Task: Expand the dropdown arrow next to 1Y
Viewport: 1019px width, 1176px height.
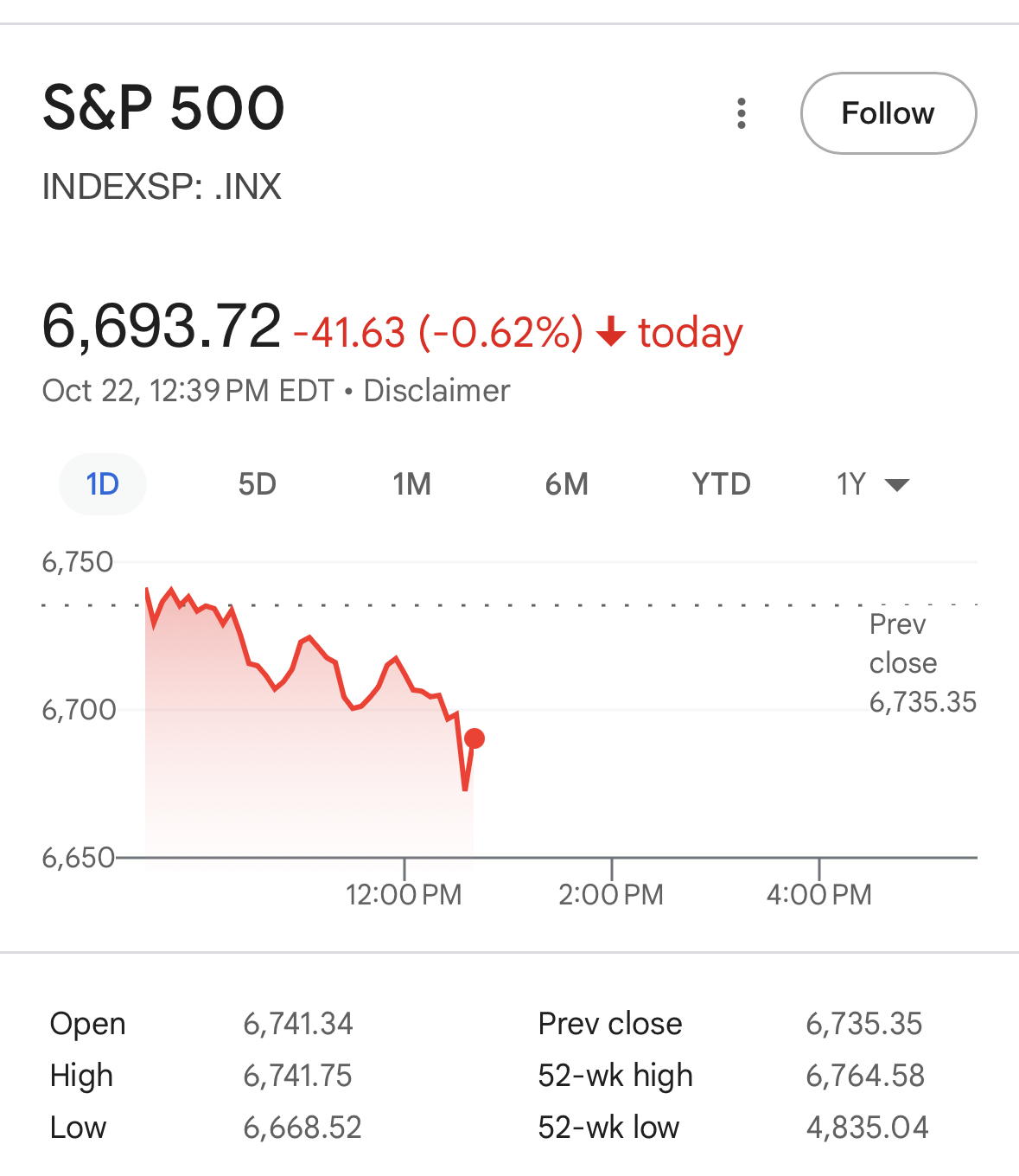Action: click(x=898, y=485)
